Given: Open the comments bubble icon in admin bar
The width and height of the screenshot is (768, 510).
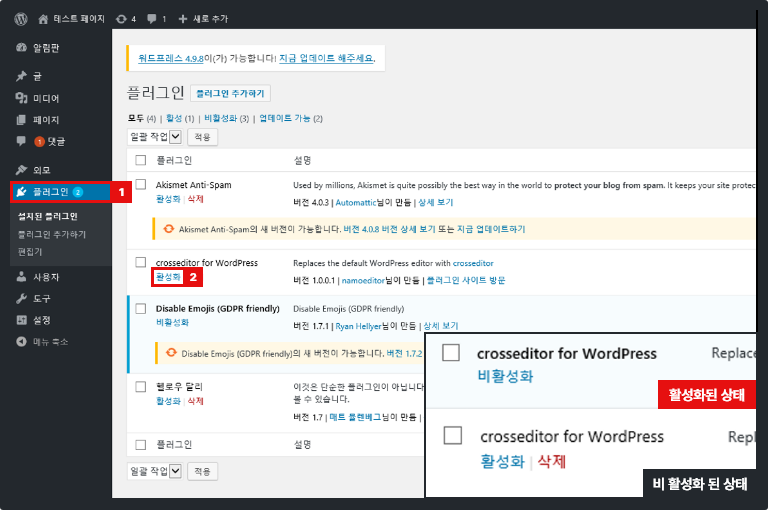Looking at the screenshot, I should 152,19.
